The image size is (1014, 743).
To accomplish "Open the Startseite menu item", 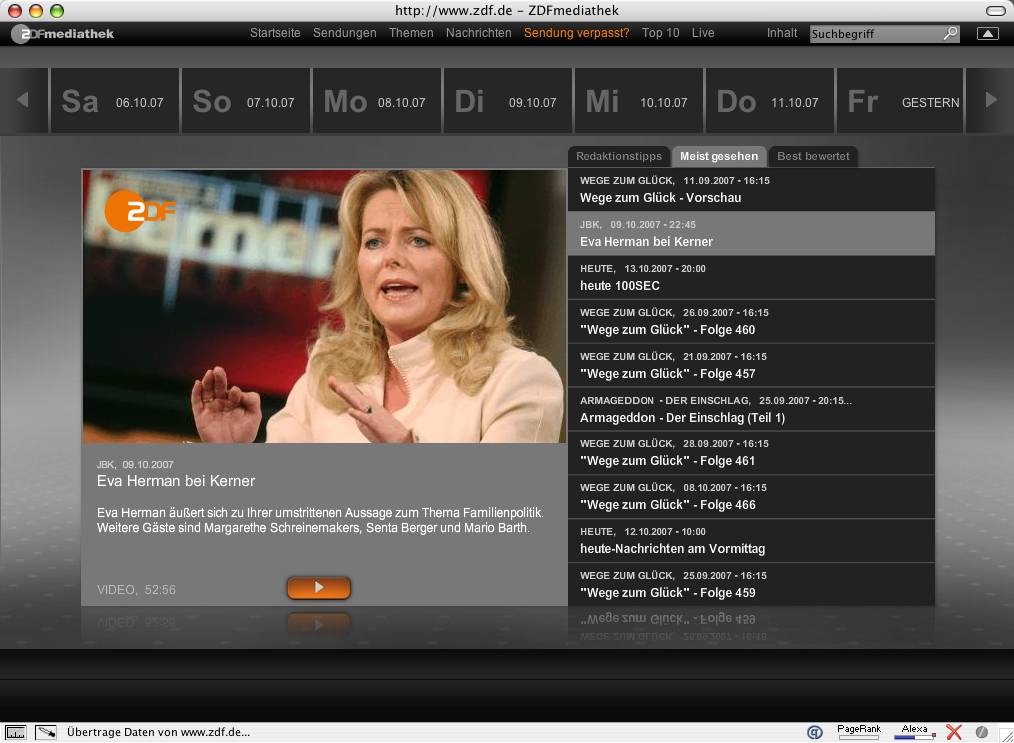I will pyautogui.click(x=275, y=33).
